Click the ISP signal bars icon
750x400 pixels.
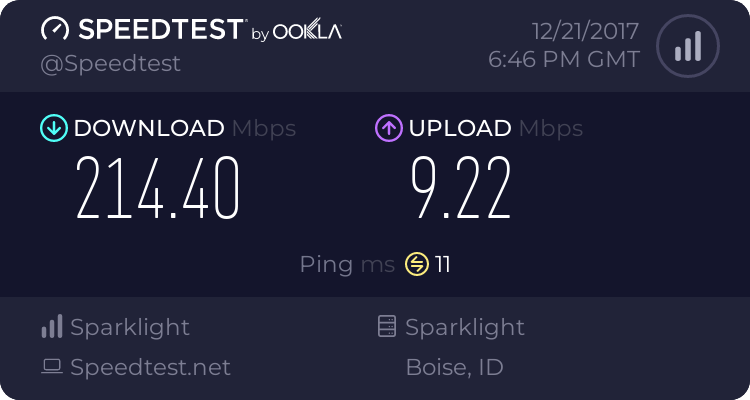[52, 327]
